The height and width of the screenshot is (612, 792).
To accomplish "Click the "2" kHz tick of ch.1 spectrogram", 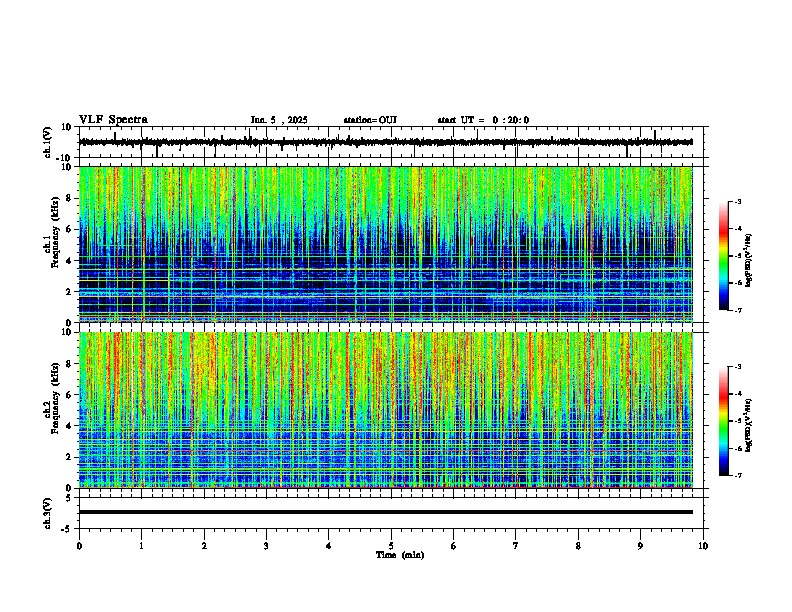I will tap(70, 291).
